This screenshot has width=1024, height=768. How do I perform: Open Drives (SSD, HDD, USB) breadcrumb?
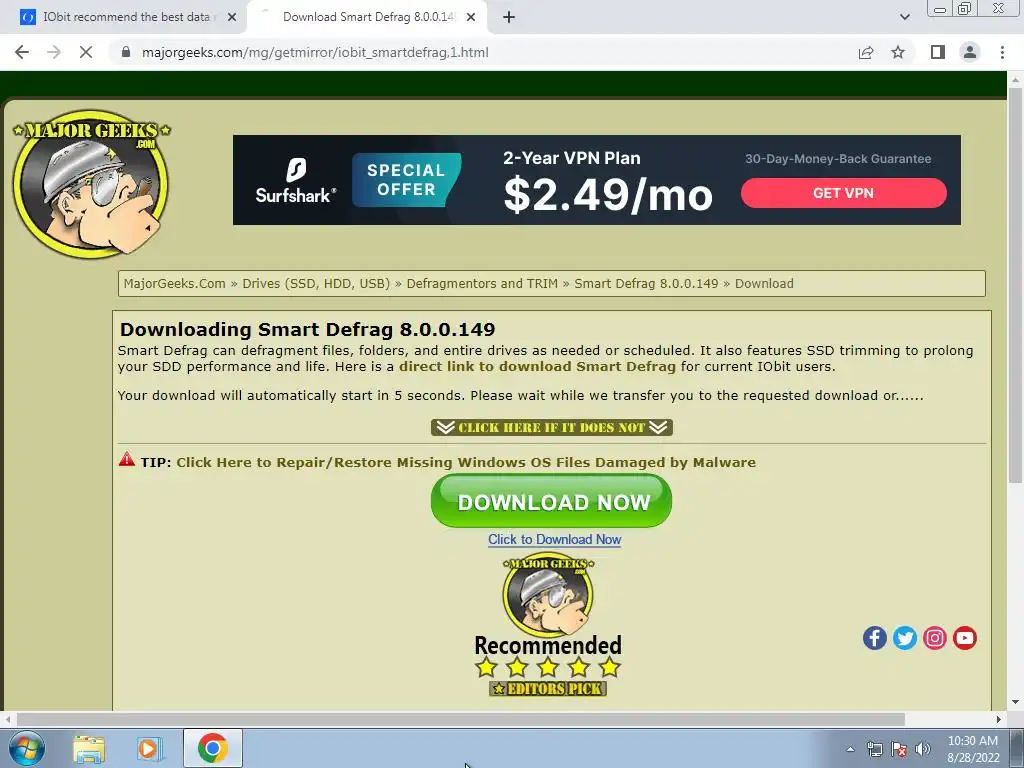[x=316, y=283]
